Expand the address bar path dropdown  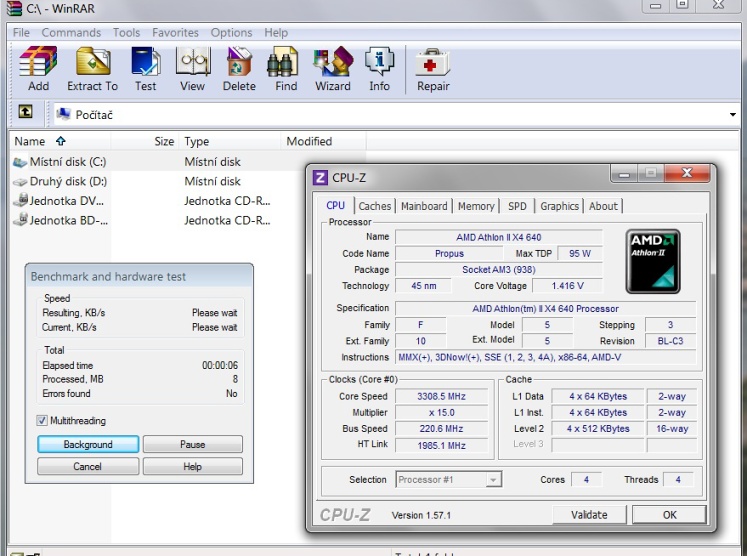tap(733, 115)
